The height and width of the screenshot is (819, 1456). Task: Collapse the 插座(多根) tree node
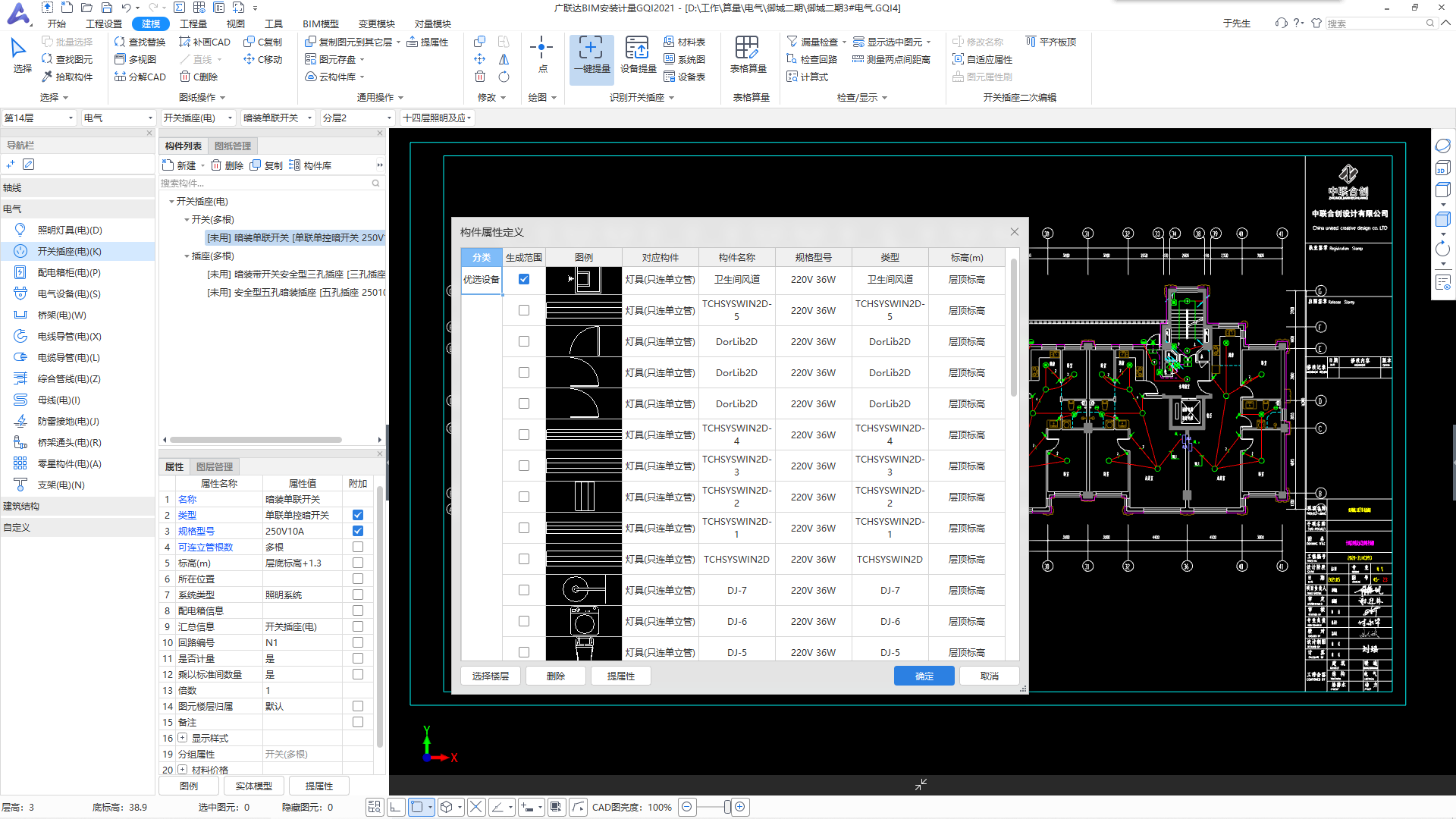[187, 256]
